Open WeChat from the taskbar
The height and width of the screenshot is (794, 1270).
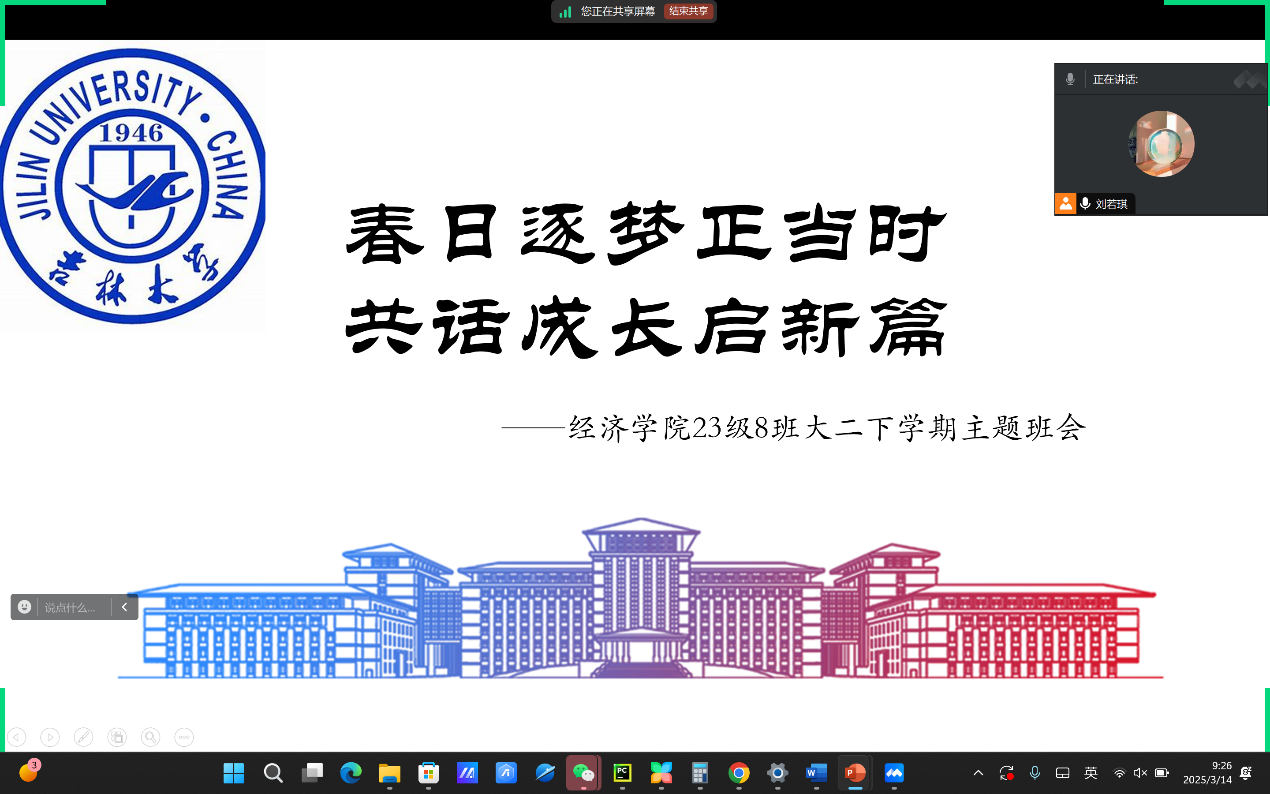tap(582, 772)
